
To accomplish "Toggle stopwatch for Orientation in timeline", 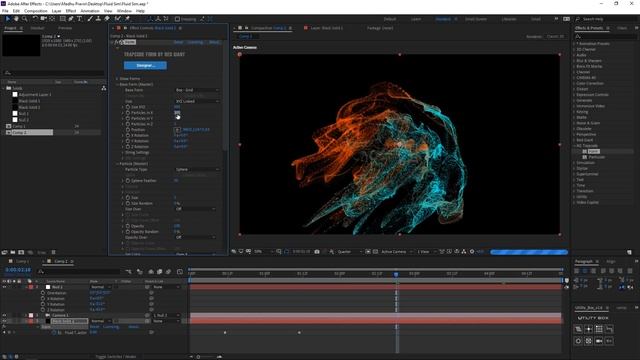I will point(43,293).
